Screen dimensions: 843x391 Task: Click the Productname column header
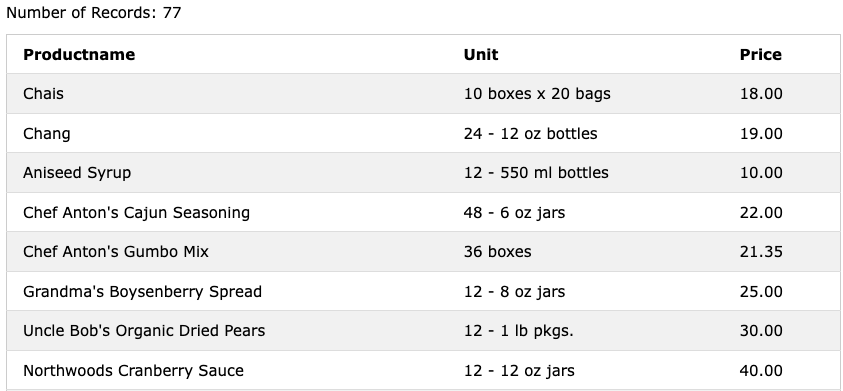(79, 55)
